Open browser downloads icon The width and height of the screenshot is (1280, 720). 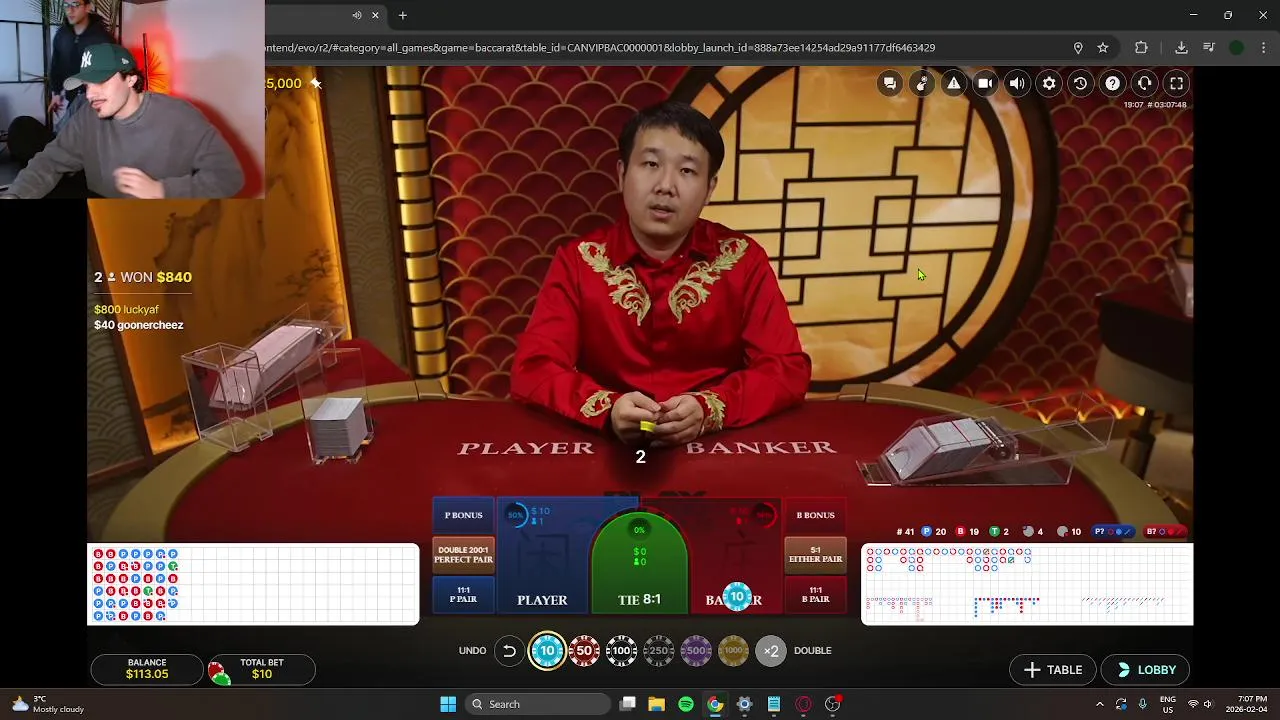[1181, 48]
